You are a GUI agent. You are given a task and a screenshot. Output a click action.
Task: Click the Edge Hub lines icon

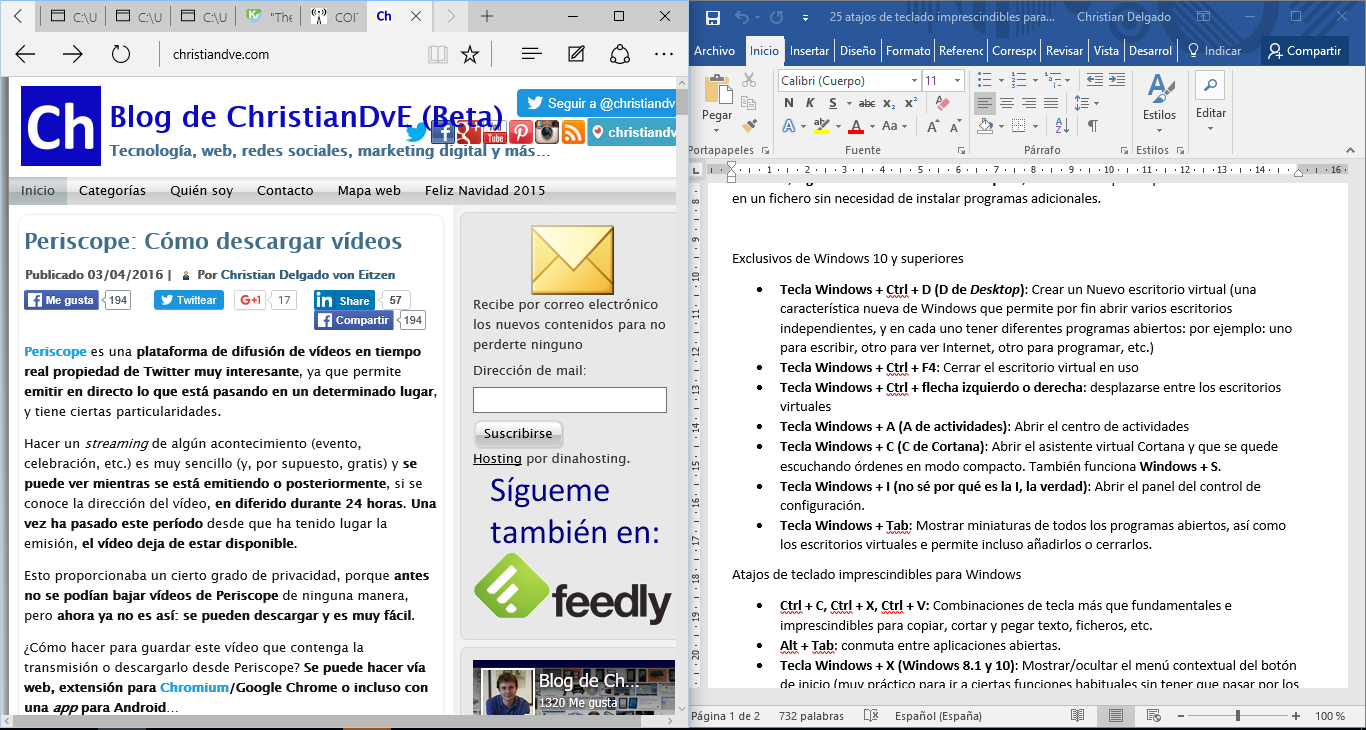(x=532, y=54)
